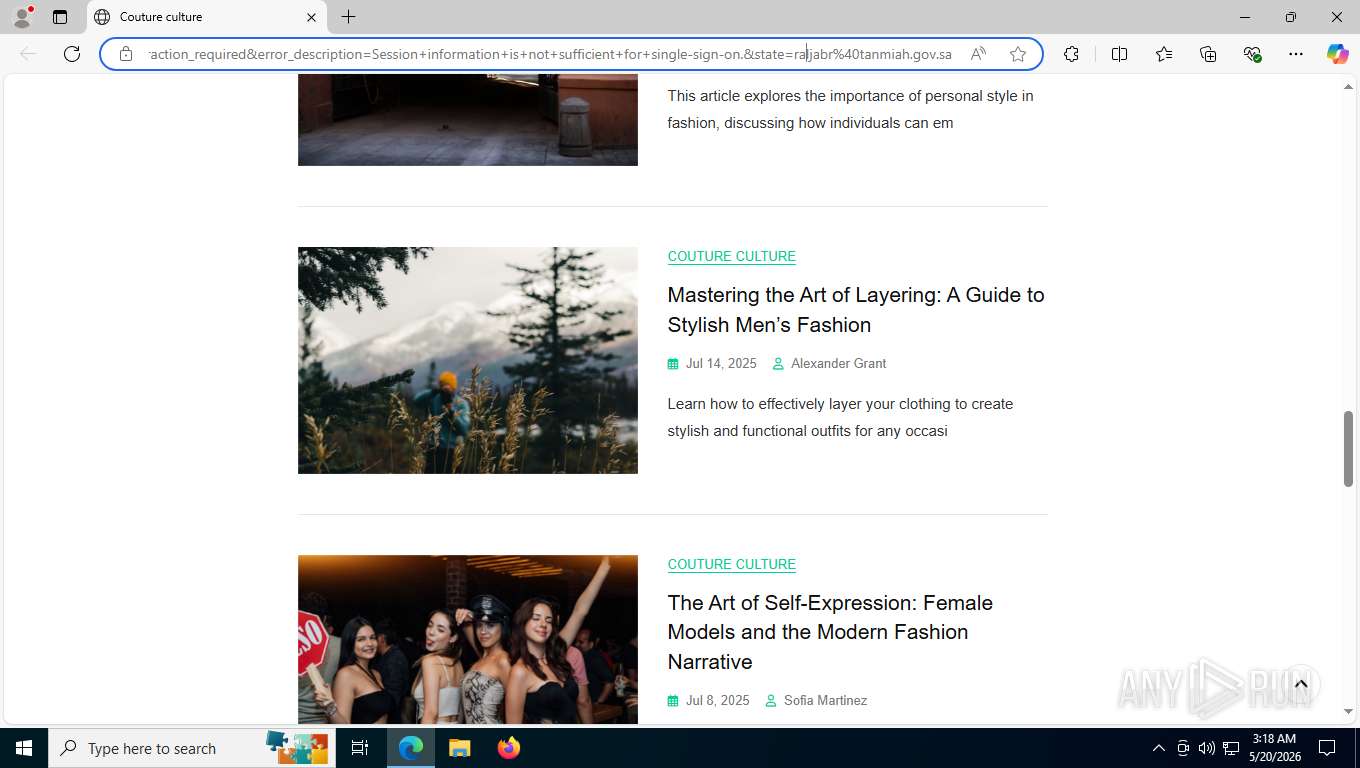Click calendar icon beside Jul 8, 2025

click(673, 701)
